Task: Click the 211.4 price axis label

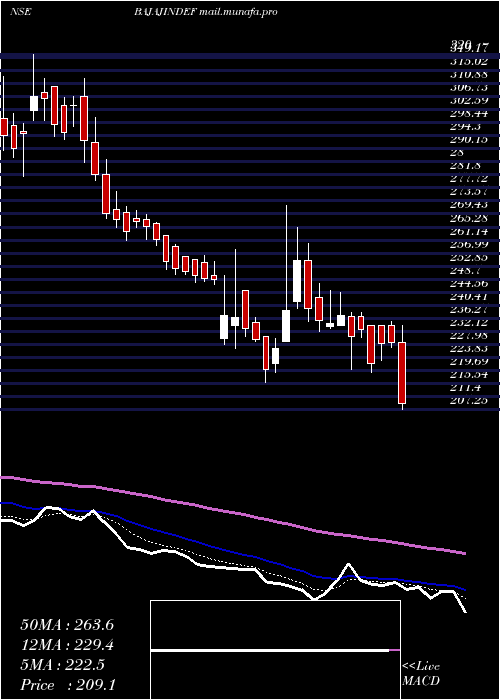Action: (465, 388)
